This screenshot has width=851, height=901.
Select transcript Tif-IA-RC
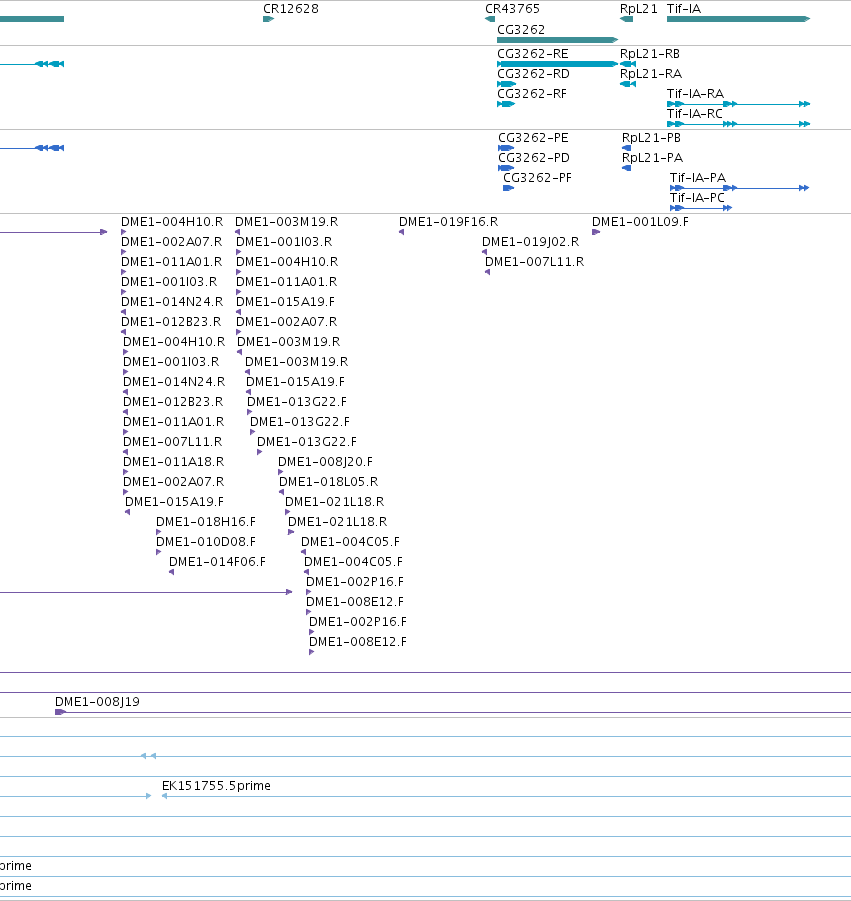coord(738,124)
